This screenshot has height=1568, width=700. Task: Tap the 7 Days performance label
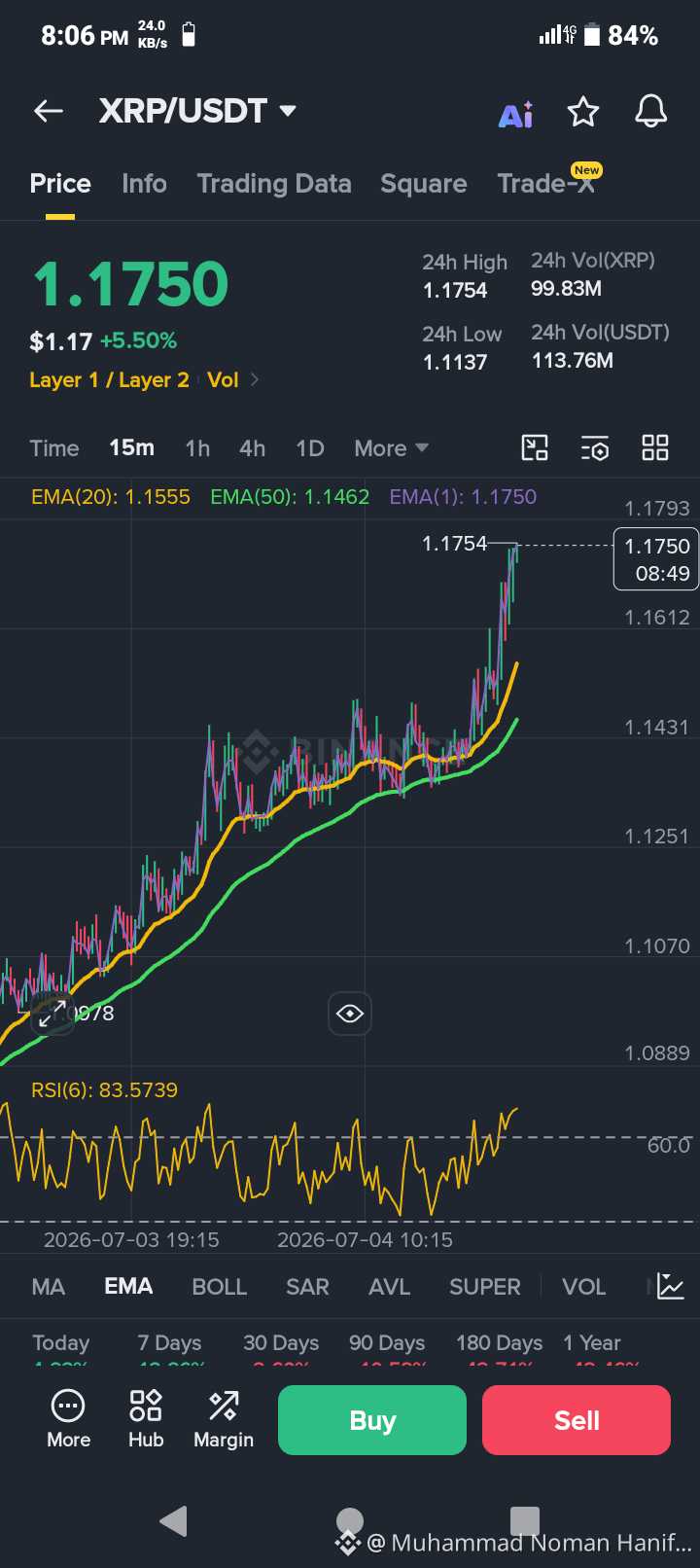click(x=170, y=1343)
